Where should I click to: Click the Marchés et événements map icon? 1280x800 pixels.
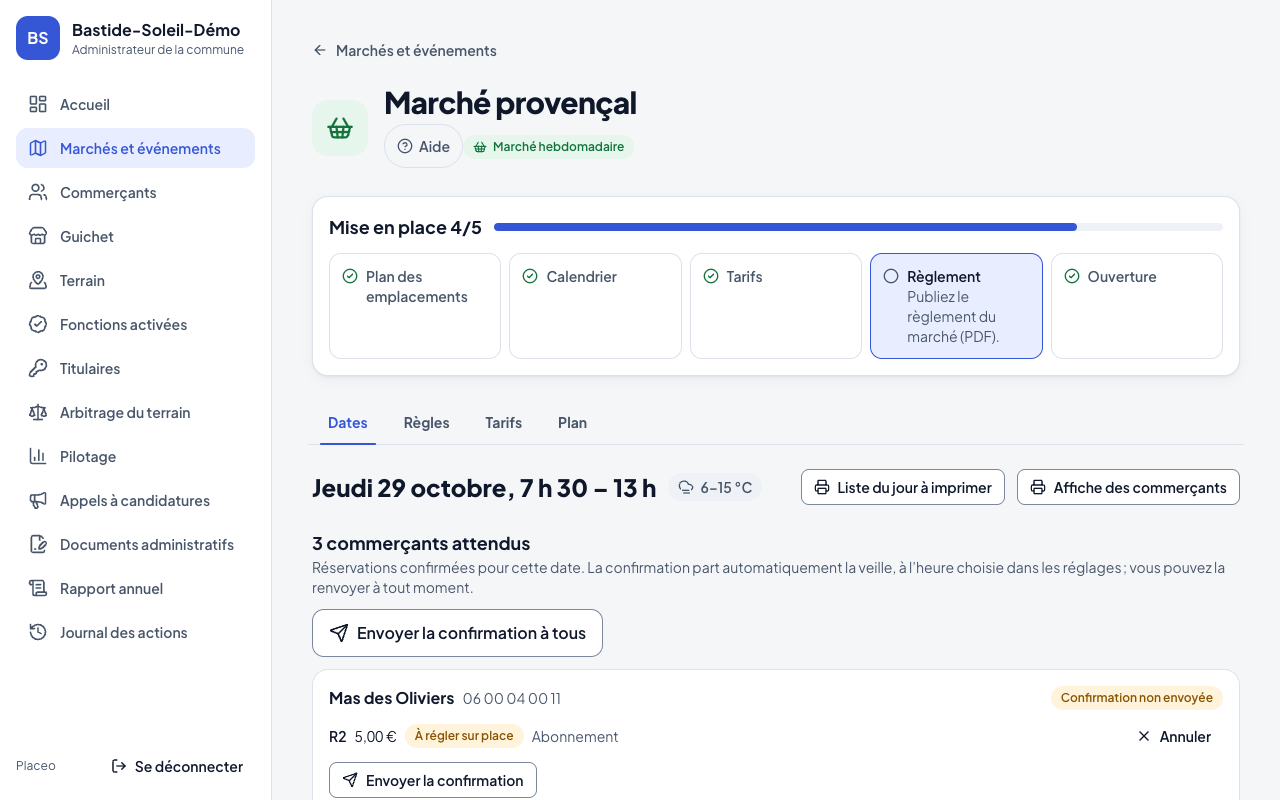coord(38,148)
